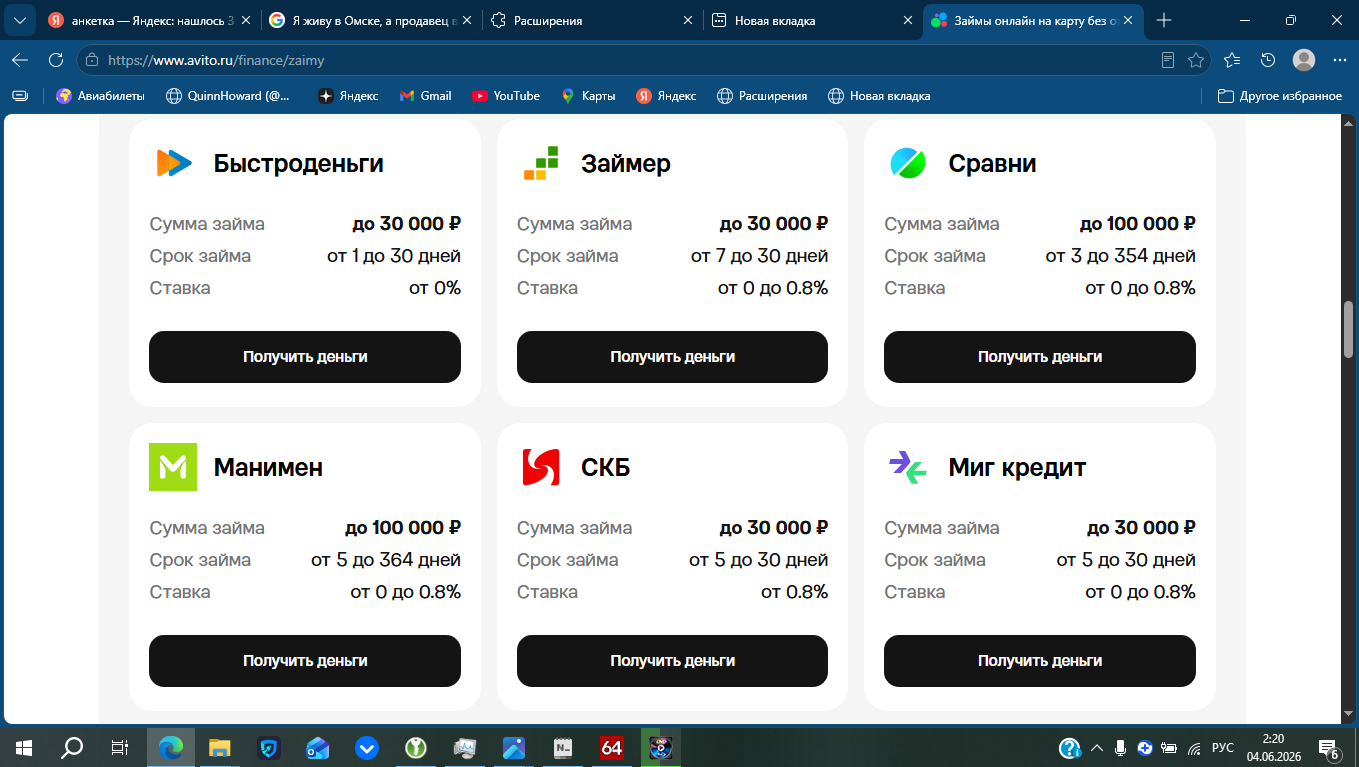Open browser history icon
This screenshot has width=1359, height=767.
pos(1268,60)
